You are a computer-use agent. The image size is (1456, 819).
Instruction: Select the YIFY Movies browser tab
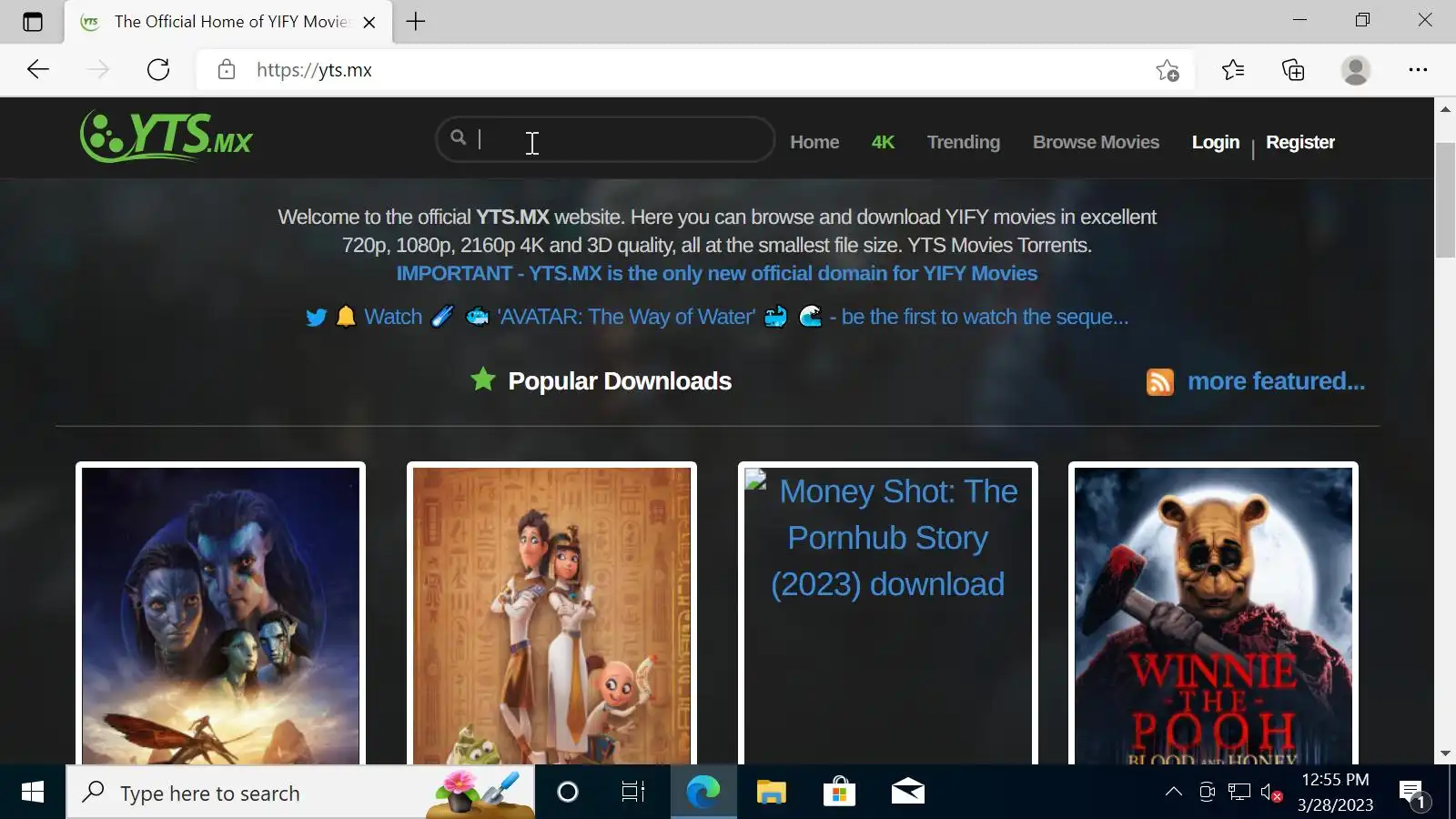click(228, 22)
